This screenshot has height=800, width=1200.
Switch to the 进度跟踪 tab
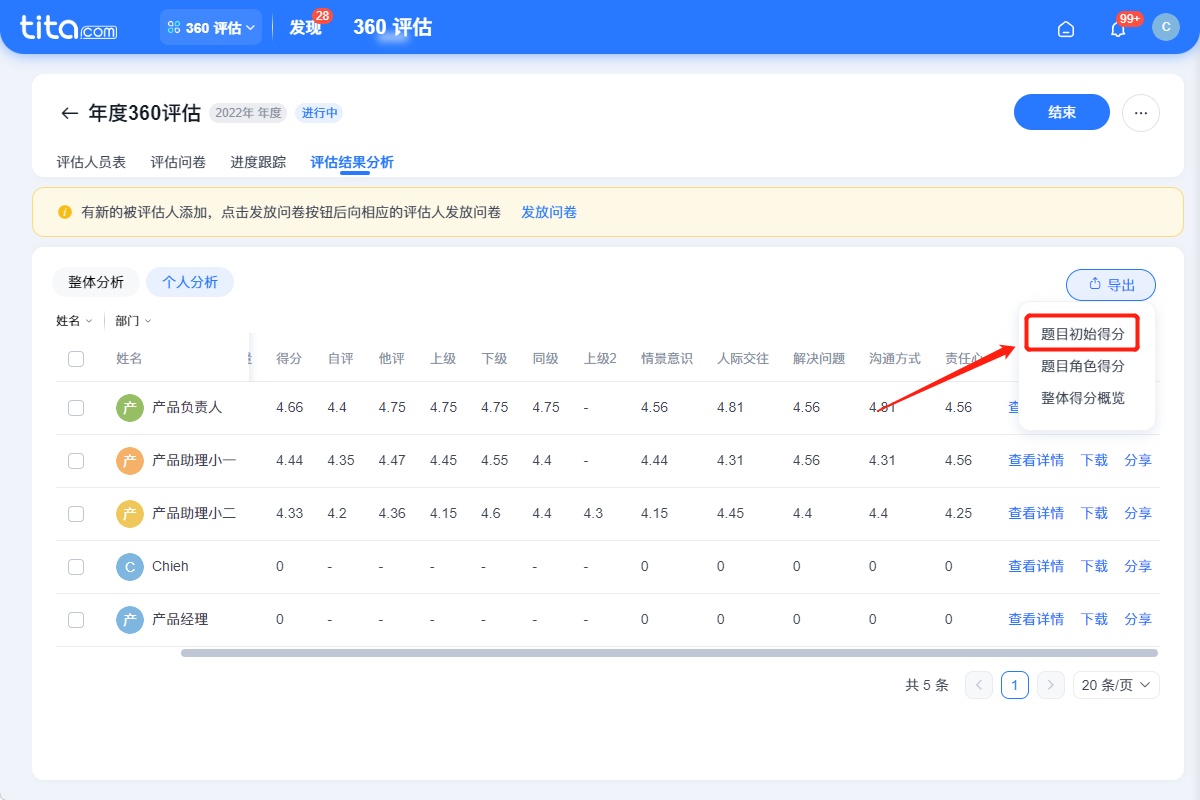(x=258, y=160)
